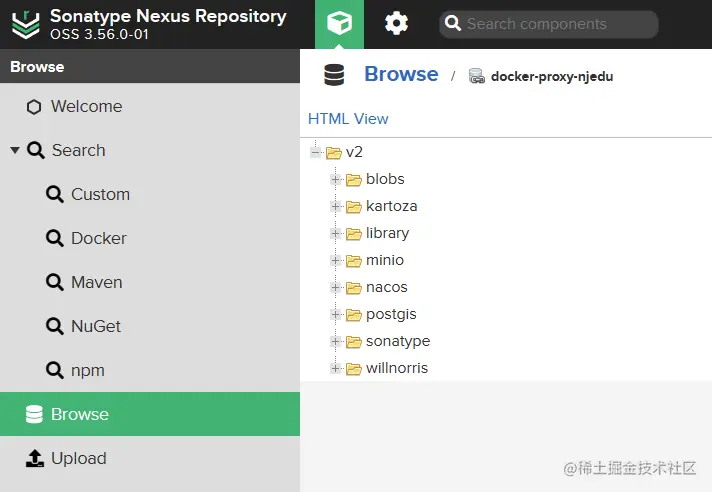Select the postgis tree item
Image resolution: width=712 pixels, height=492 pixels.
click(x=391, y=315)
